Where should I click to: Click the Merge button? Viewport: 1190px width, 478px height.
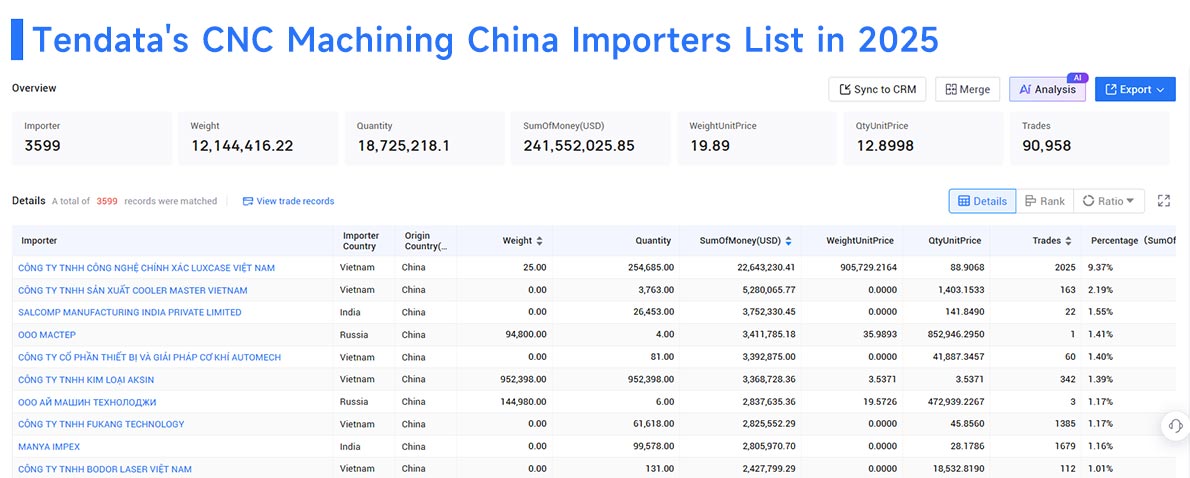pyautogui.click(x=968, y=90)
